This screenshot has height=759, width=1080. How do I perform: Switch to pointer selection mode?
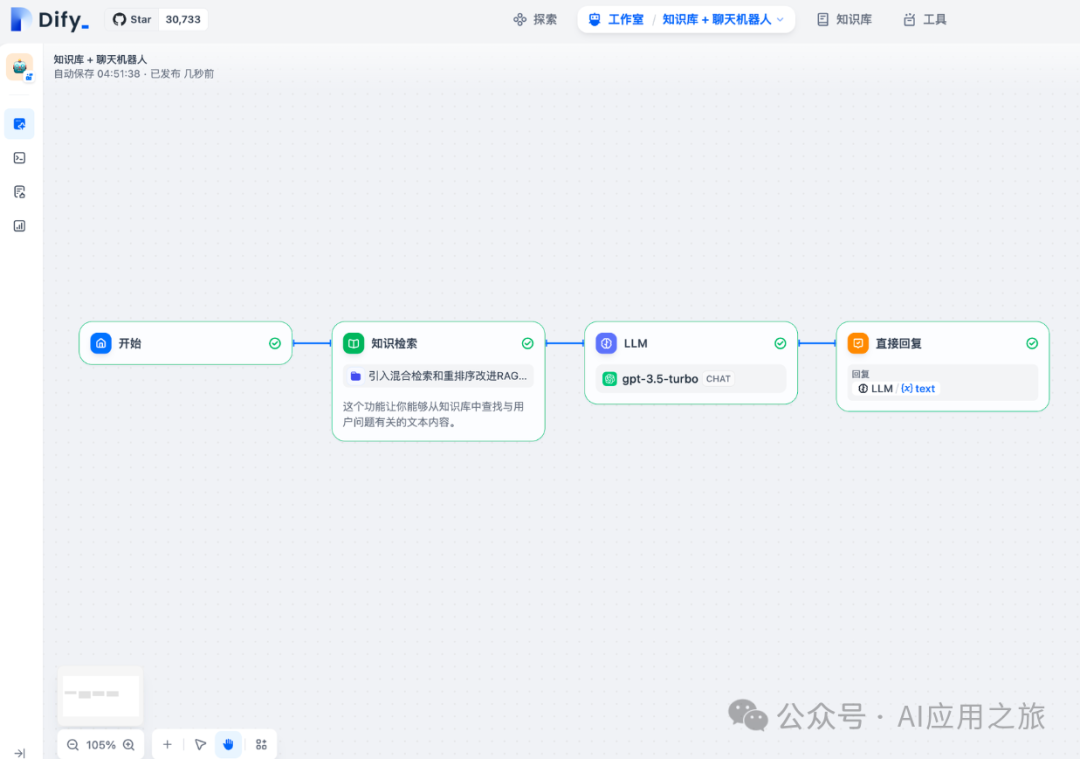200,745
